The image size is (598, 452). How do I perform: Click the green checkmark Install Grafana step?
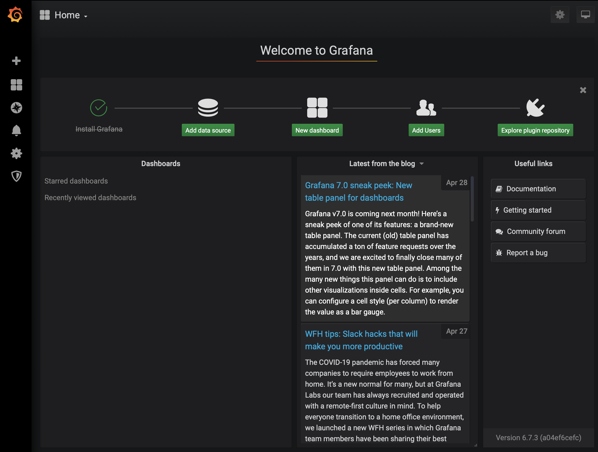coord(98,108)
